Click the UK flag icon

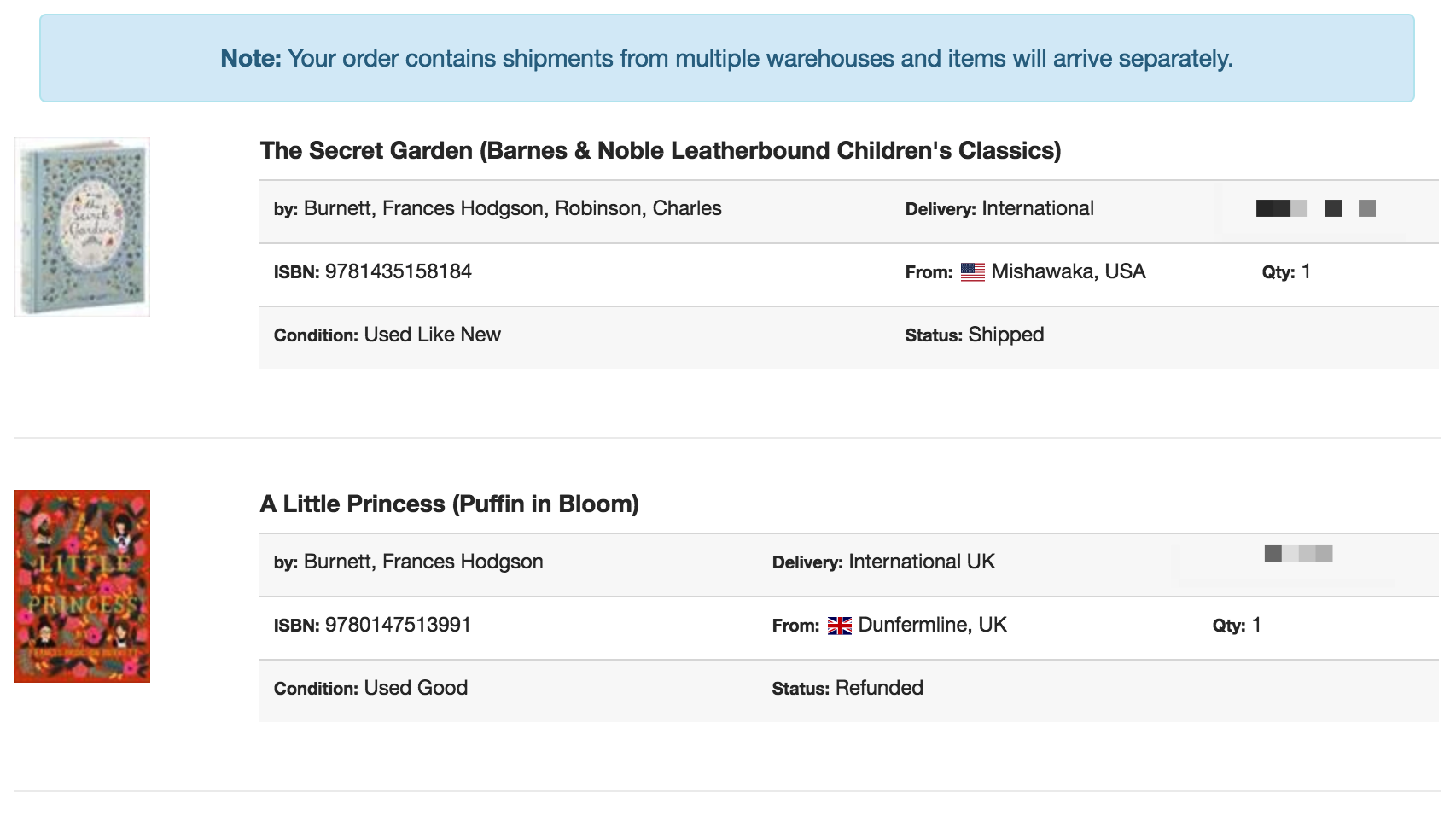pyautogui.click(x=839, y=626)
